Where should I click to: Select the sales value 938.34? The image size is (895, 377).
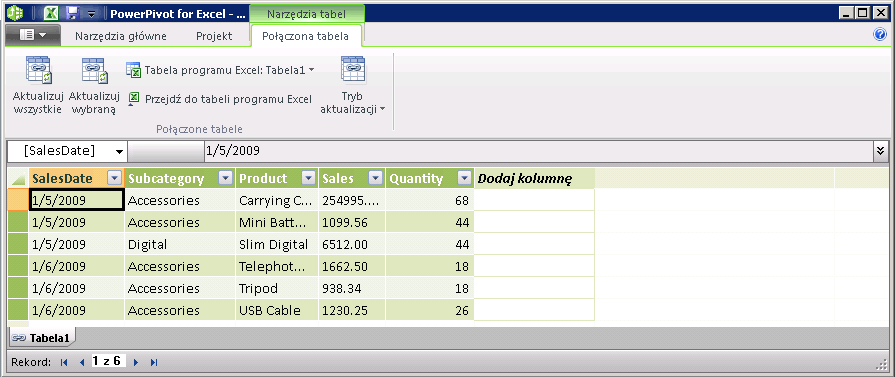(352, 288)
